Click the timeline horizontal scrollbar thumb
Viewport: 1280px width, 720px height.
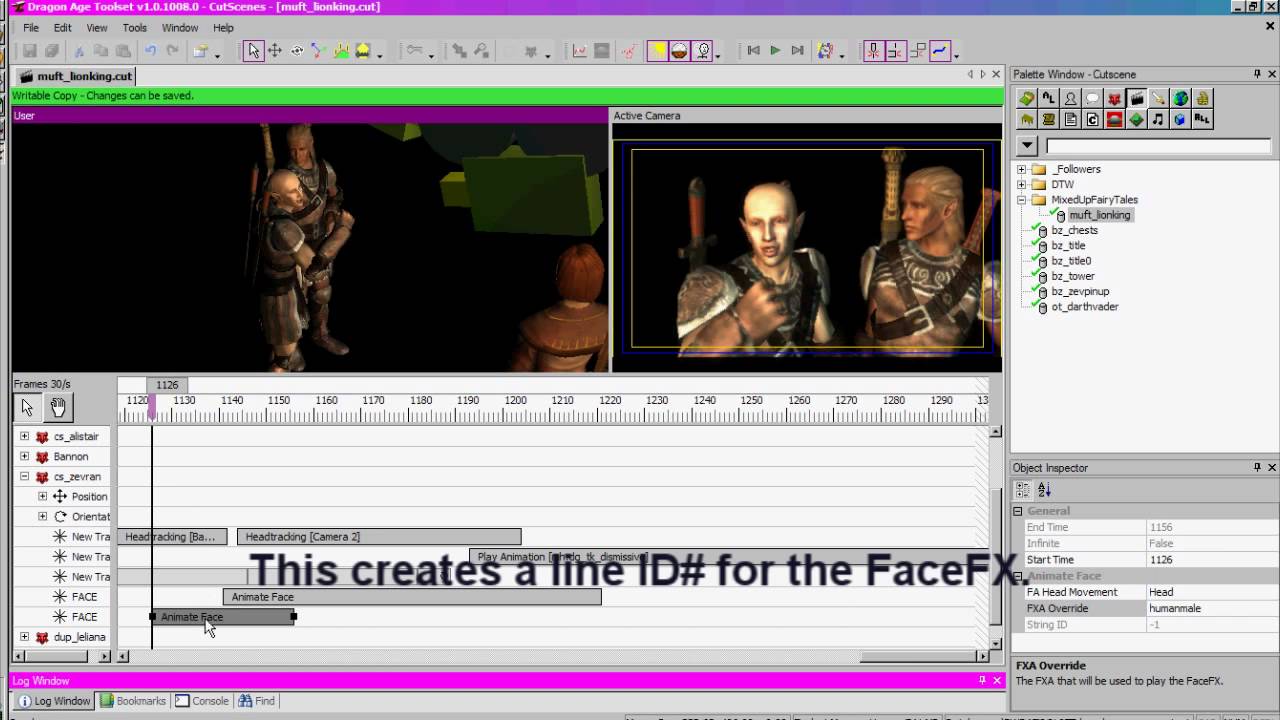pyautogui.click(x=919, y=657)
